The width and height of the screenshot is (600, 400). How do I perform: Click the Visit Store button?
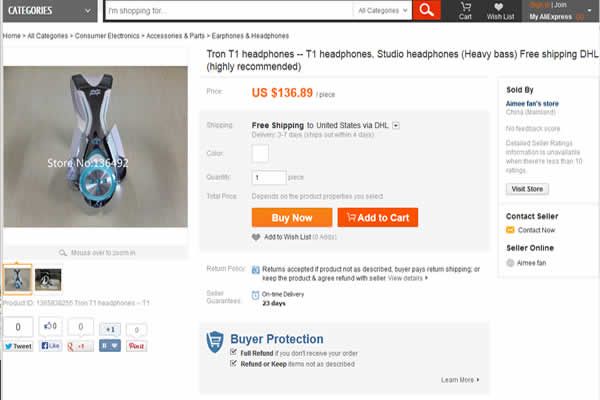click(x=527, y=189)
